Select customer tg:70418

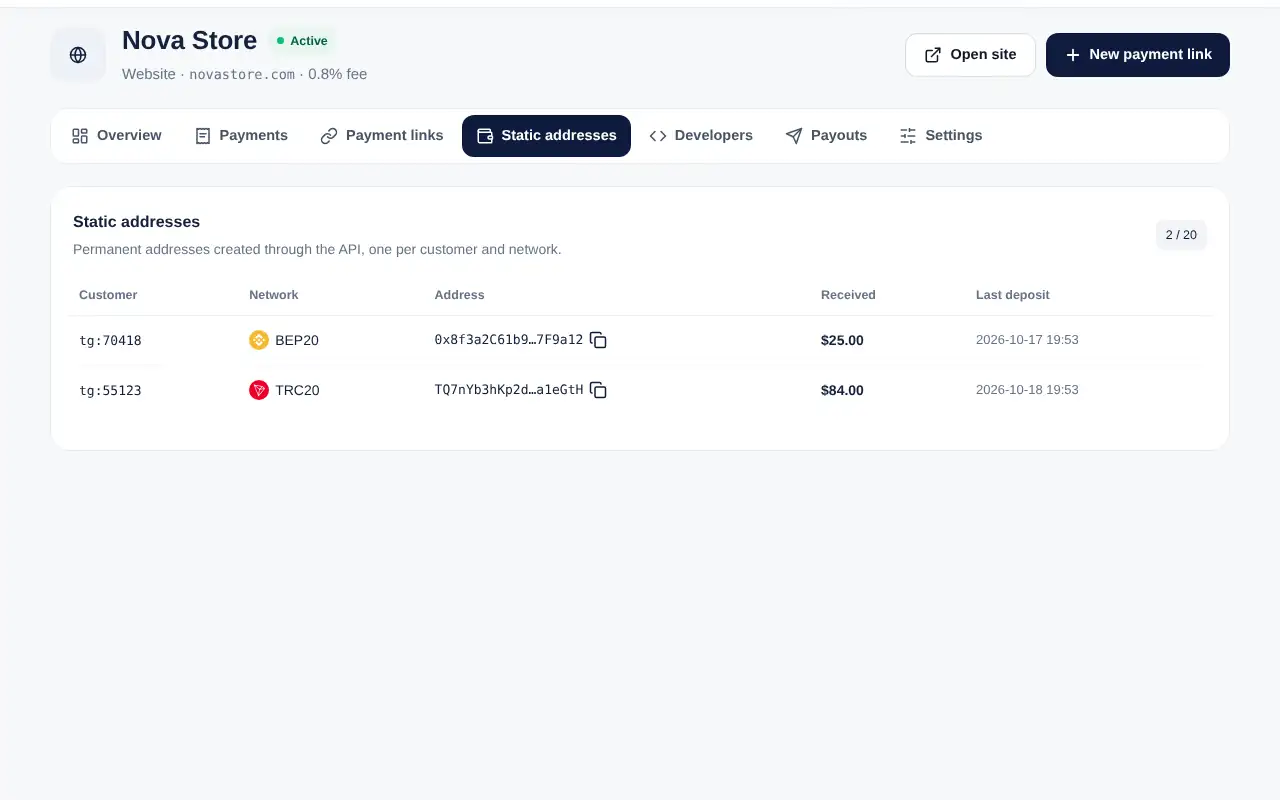point(110,341)
